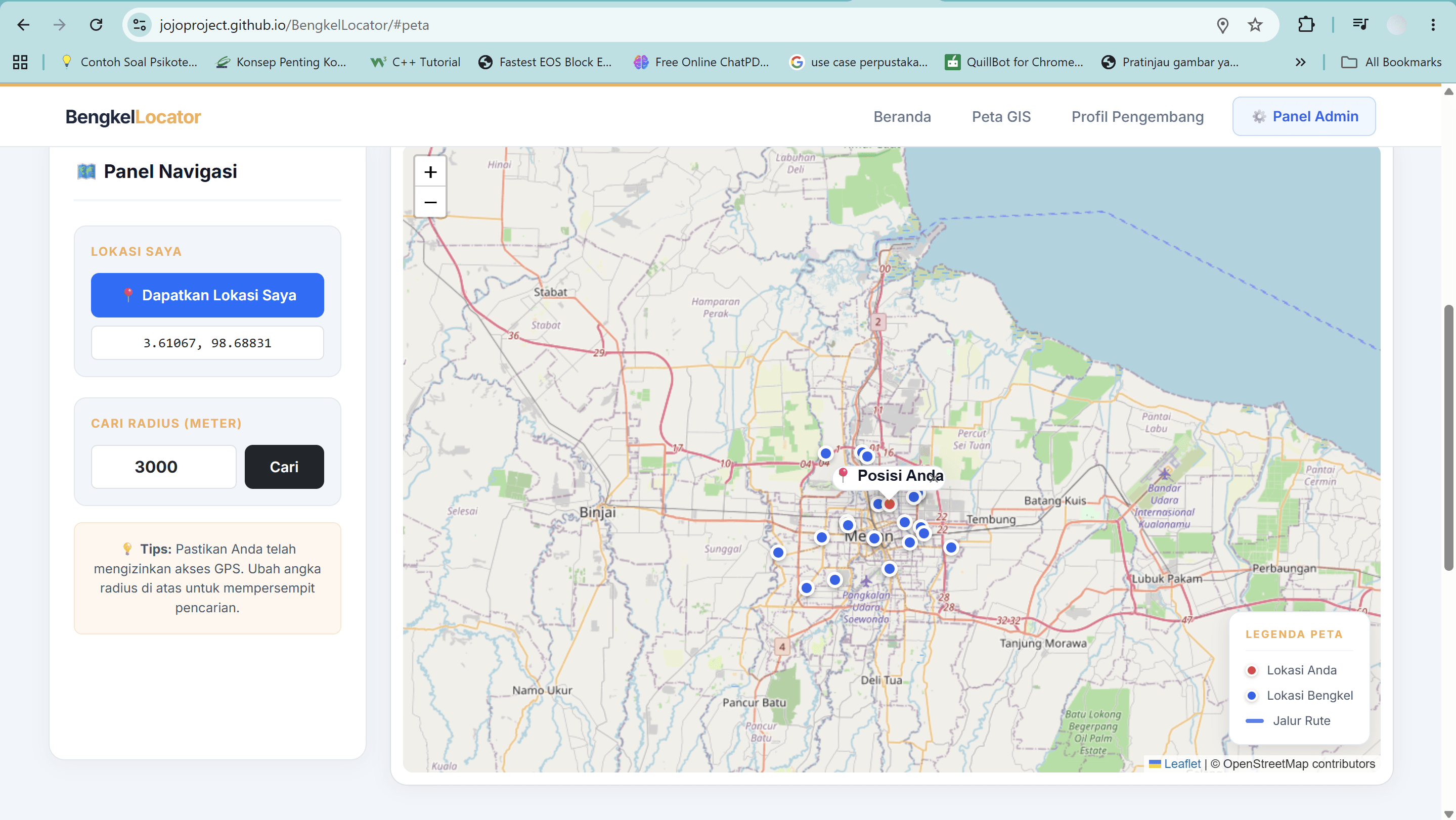Open the QuillBot for Chrome... bookmark
The height and width of the screenshot is (820, 1456).
(x=1014, y=62)
